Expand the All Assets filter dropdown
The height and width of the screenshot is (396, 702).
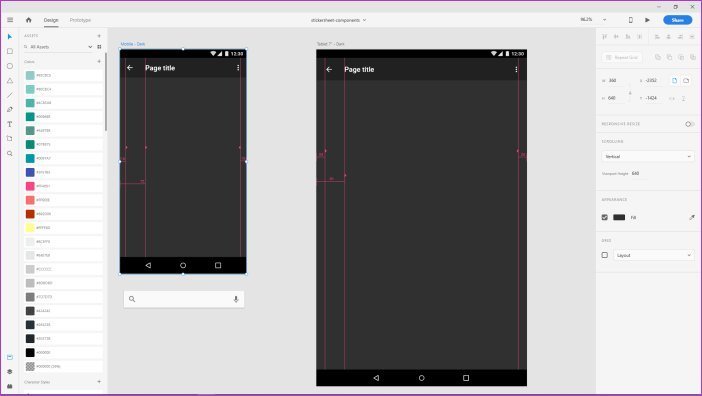pyautogui.click(x=90, y=47)
